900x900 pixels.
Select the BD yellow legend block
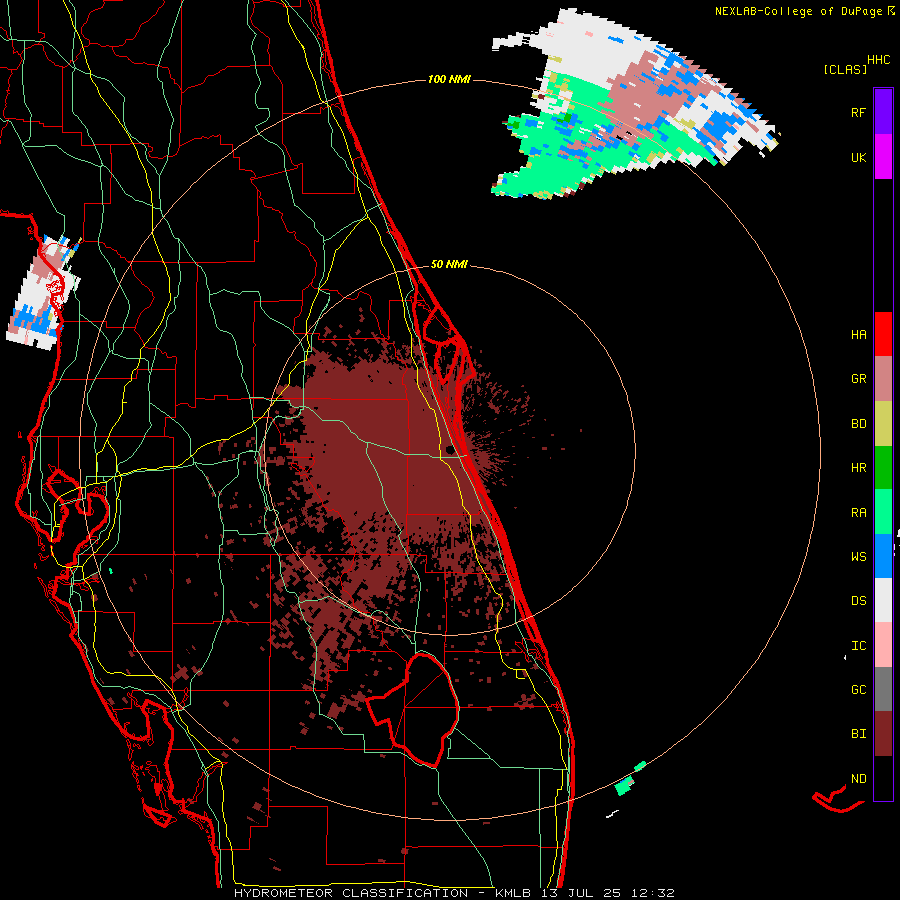[883, 423]
